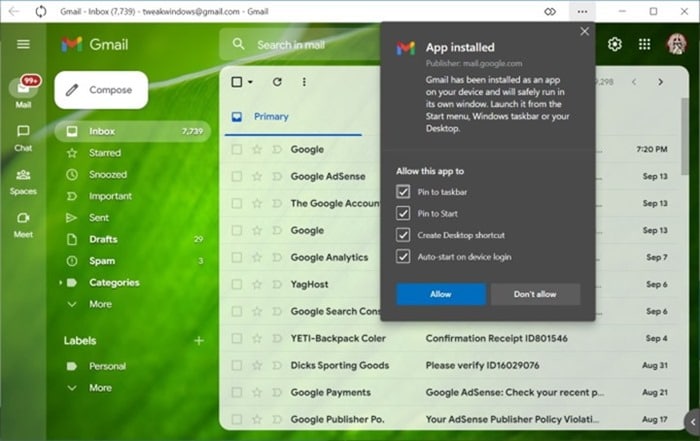This screenshot has height=441, width=700.
Task: Open the title bar three-dots menu
Action: pyautogui.click(x=582, y=12)
